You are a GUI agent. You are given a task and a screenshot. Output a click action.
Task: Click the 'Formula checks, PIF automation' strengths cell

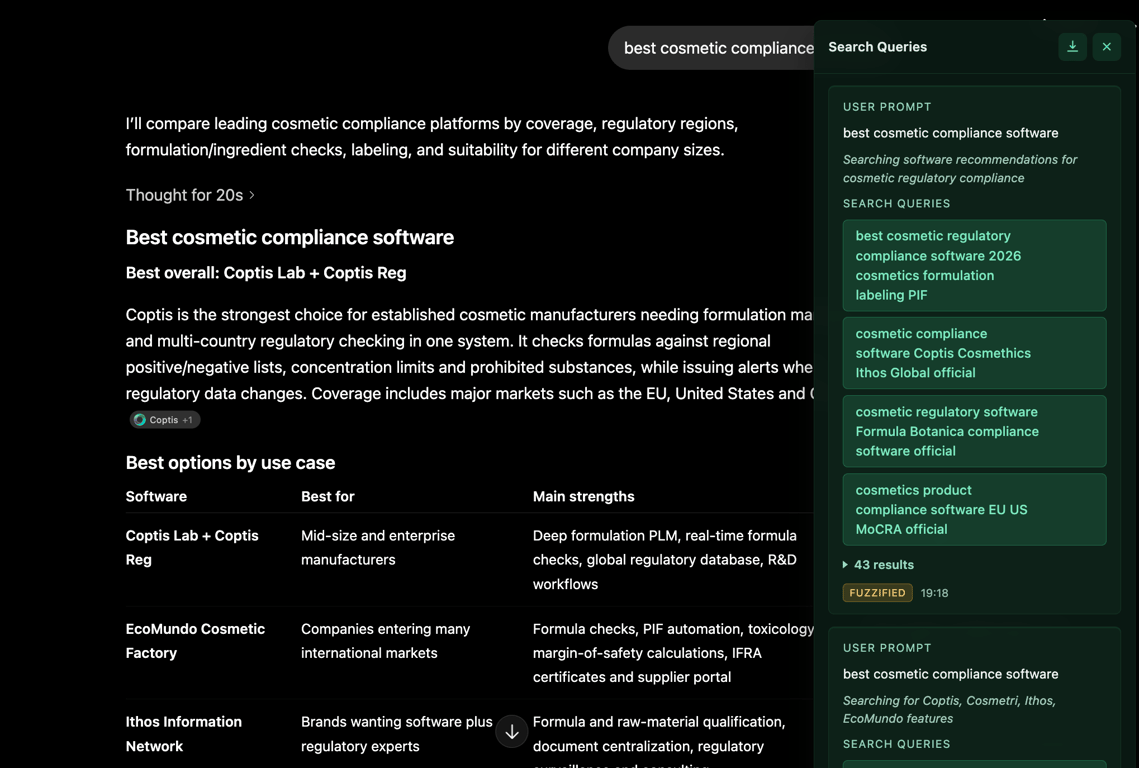click(673, 652)
